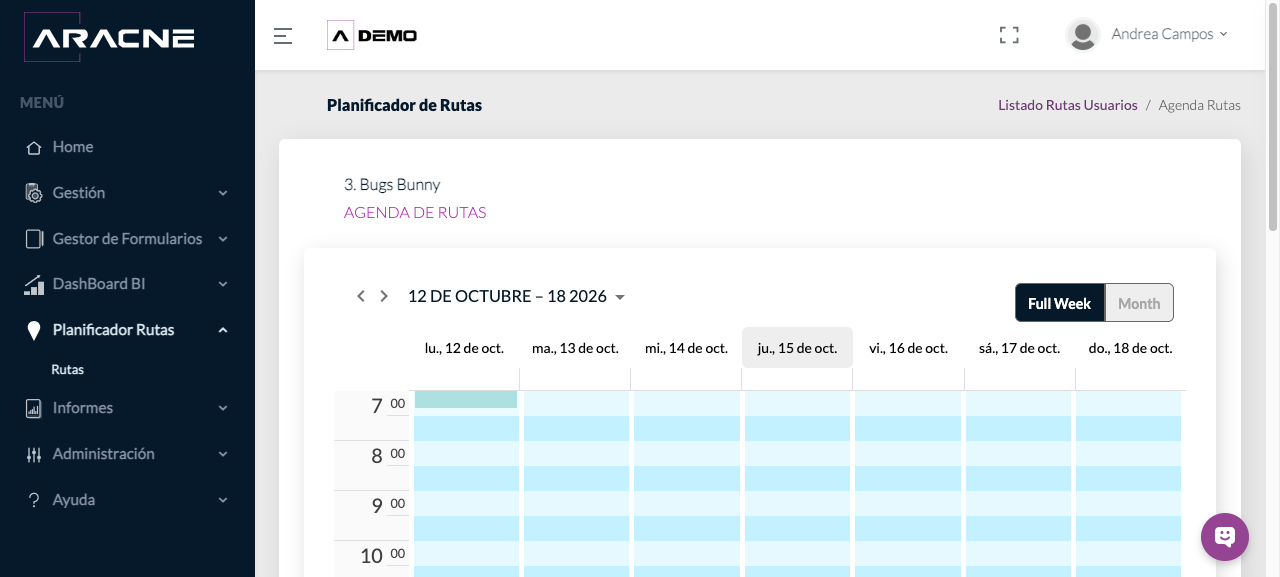1280x577 pixels.
Task: Go to previous week arrow
Action: [x=361, y=296]
